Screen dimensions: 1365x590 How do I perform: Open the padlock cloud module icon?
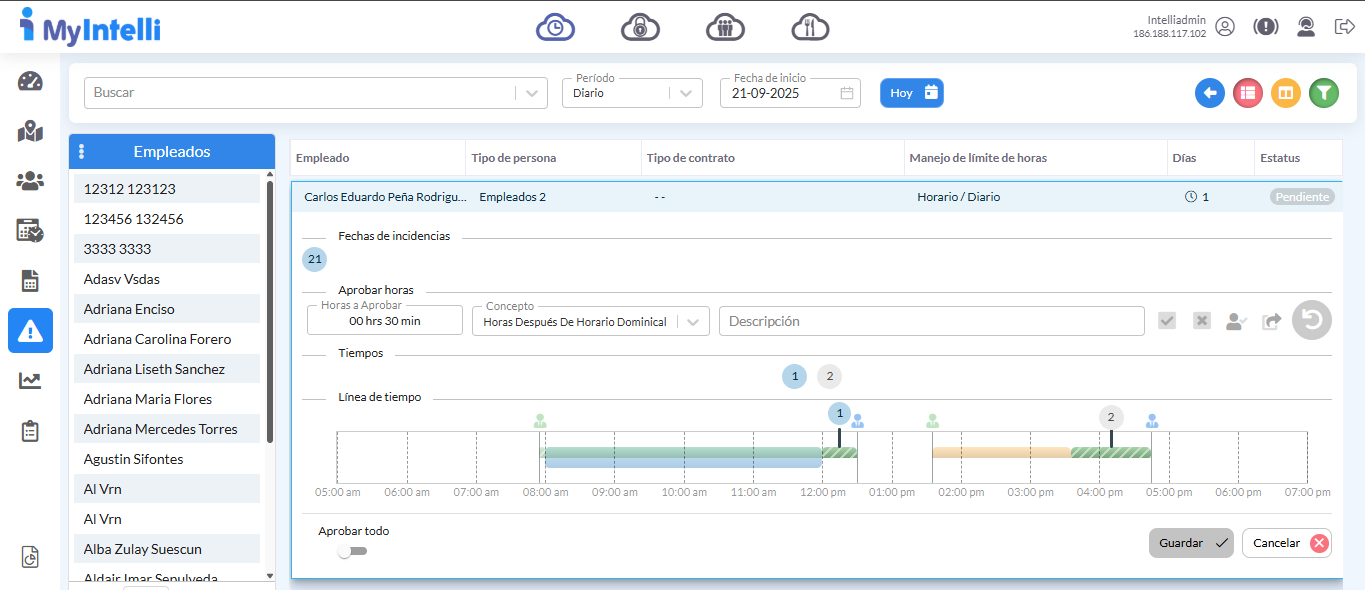pyautogui.click(x=640, y=27)
